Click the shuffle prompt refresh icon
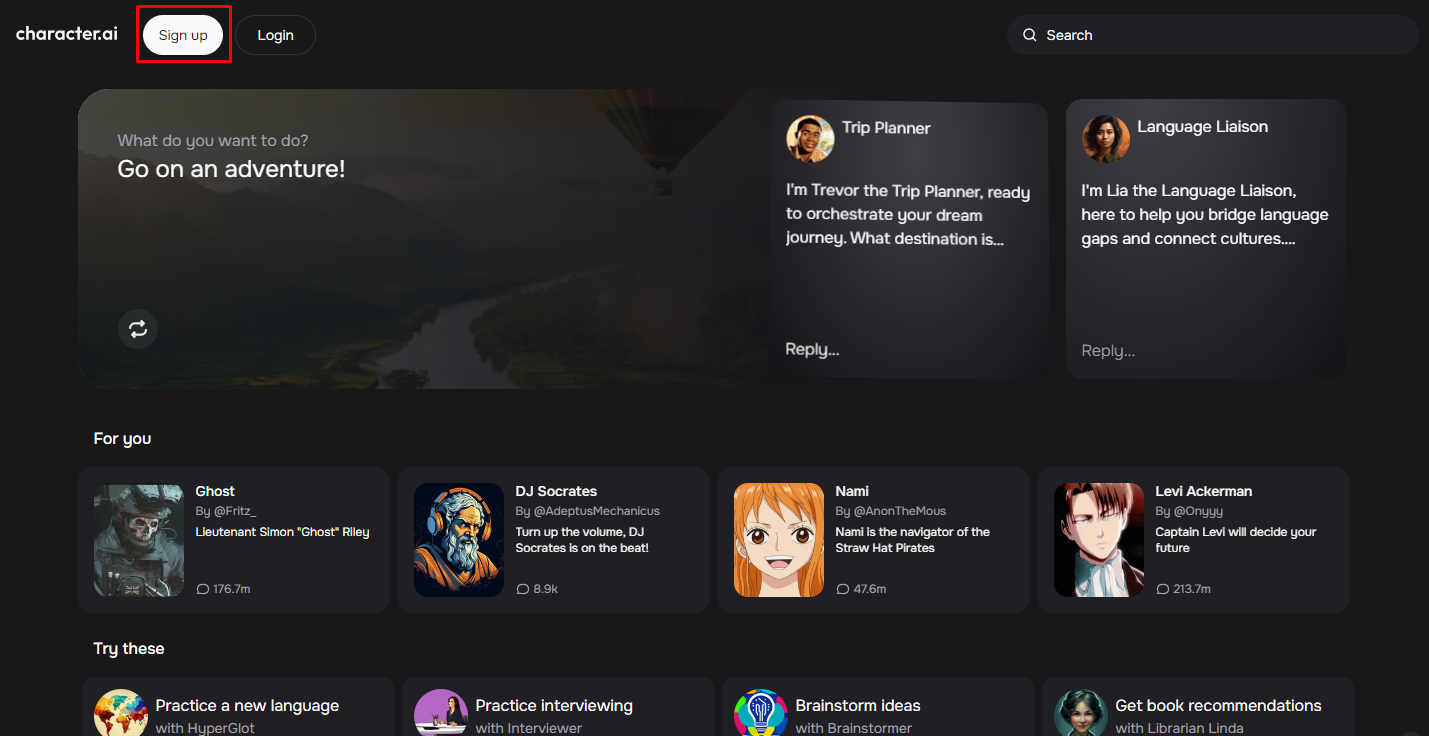The height and width of the screenshot is (736, 1429). coord(138,329)
